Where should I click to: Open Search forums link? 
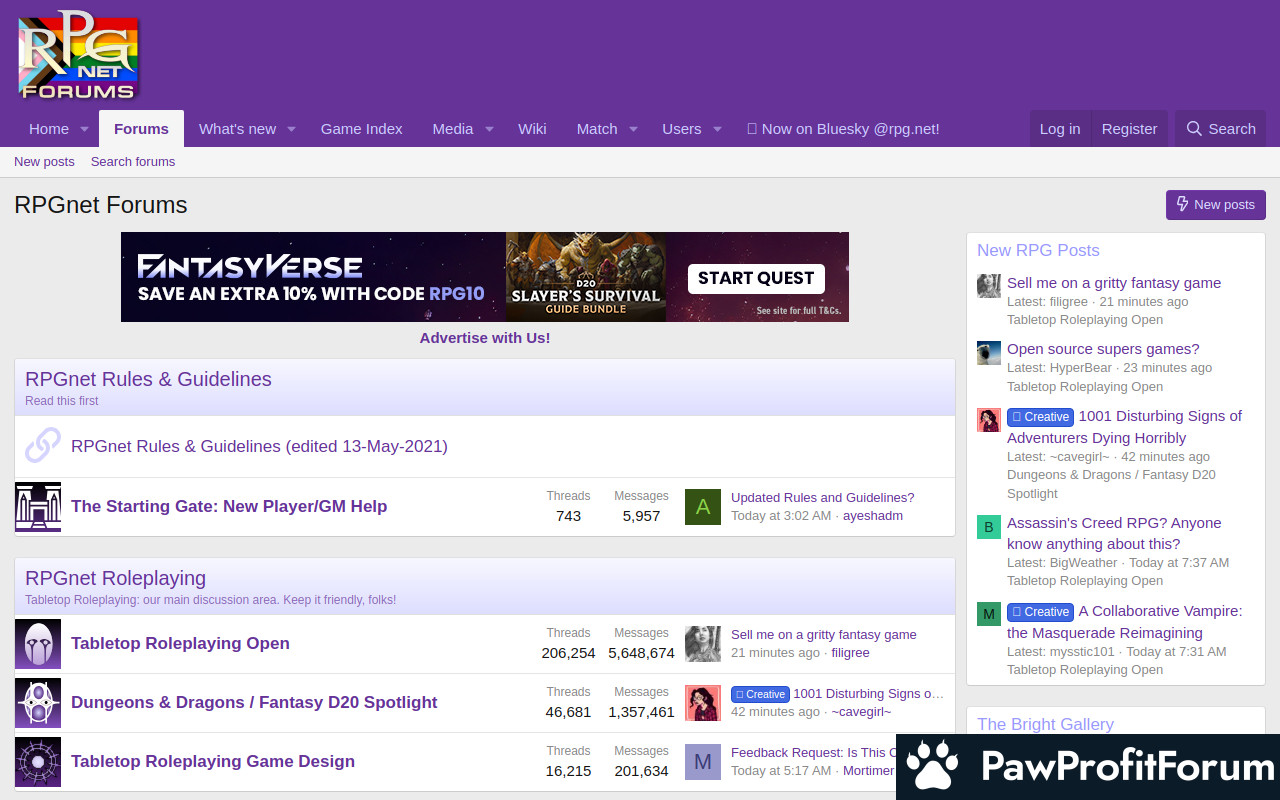[133, 162]
